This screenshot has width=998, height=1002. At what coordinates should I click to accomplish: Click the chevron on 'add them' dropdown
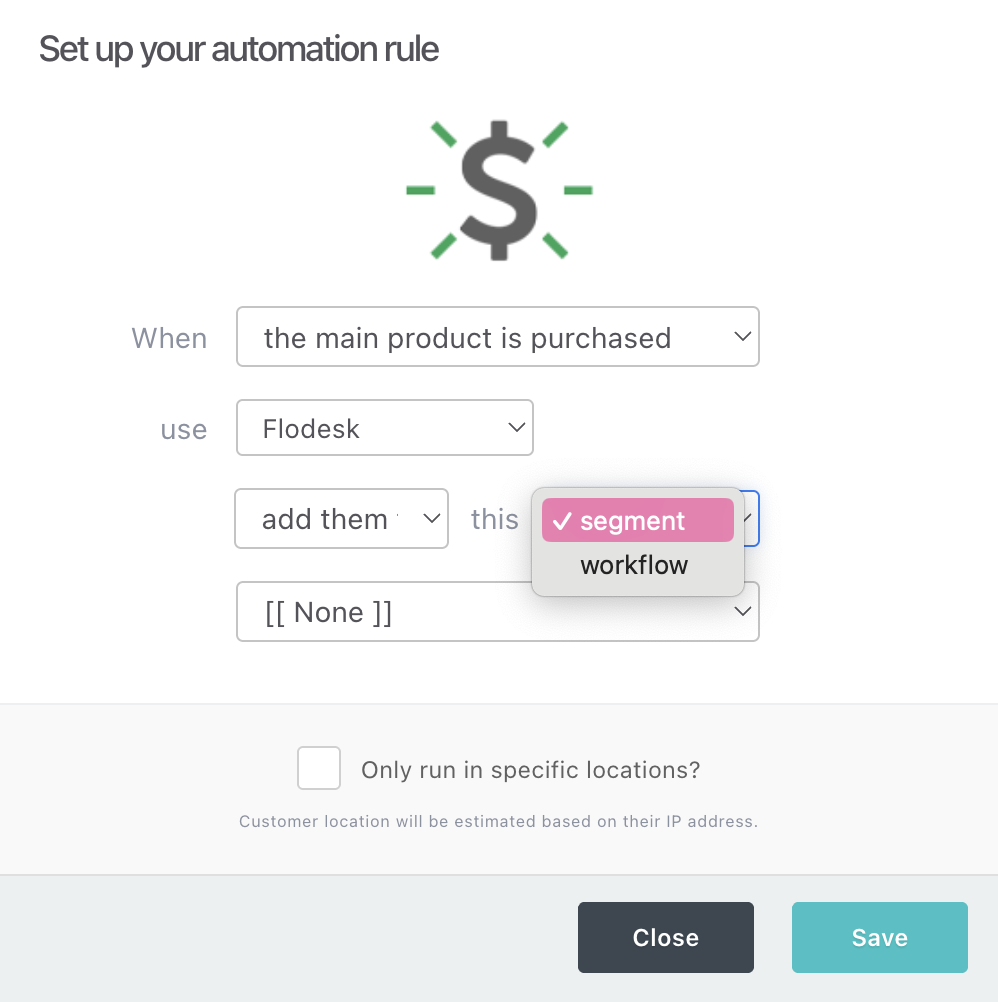tap(432, 518)
